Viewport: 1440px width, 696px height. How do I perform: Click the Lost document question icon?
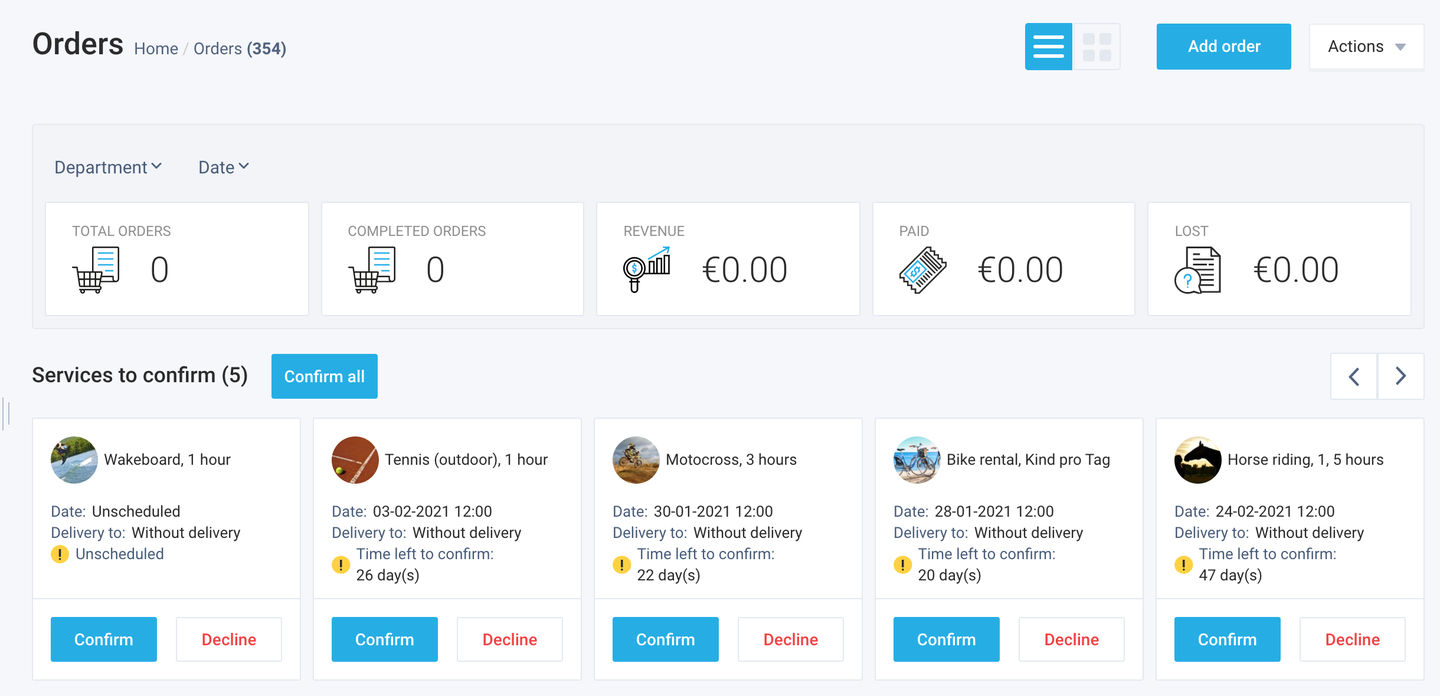point(1198,270)
